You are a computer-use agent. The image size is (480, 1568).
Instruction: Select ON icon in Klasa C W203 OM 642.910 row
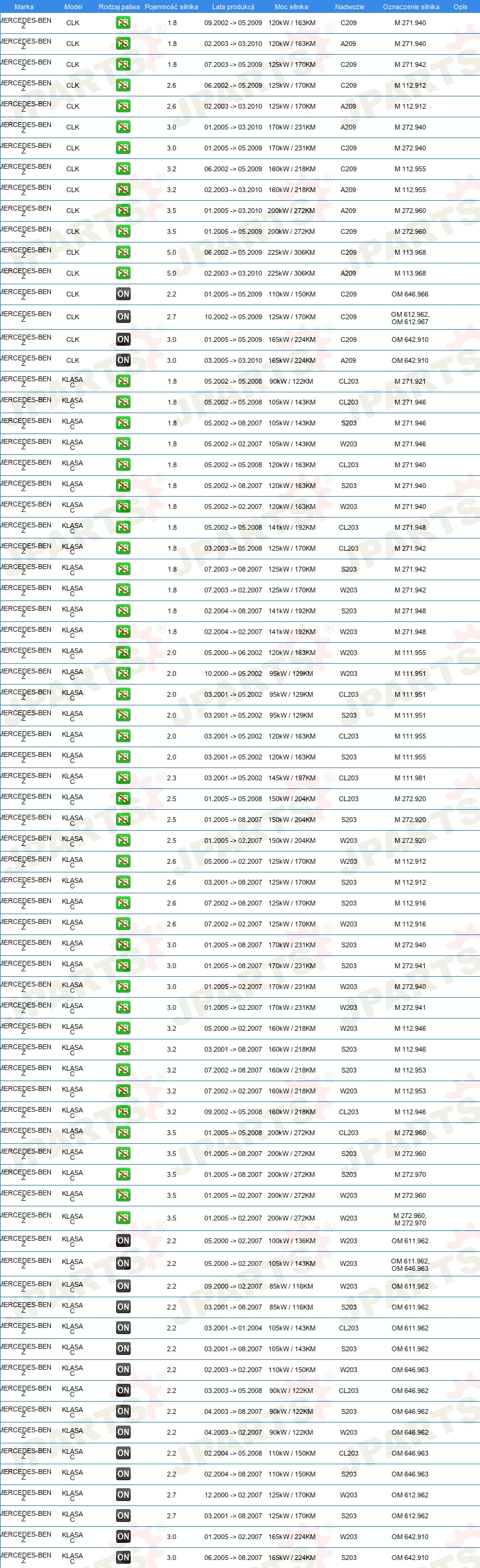(x=123, y=1537)
